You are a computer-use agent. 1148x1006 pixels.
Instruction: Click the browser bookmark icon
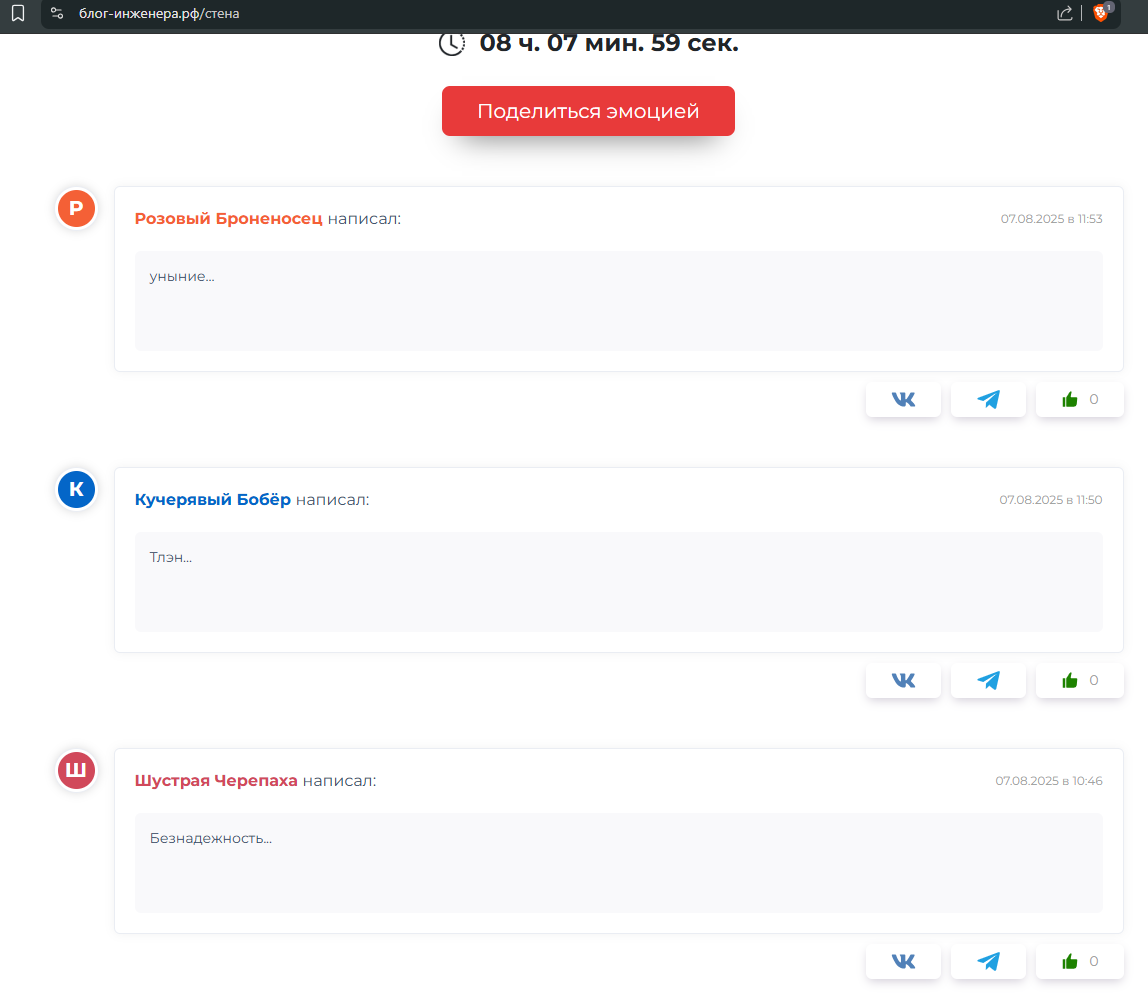coord(18,13)
